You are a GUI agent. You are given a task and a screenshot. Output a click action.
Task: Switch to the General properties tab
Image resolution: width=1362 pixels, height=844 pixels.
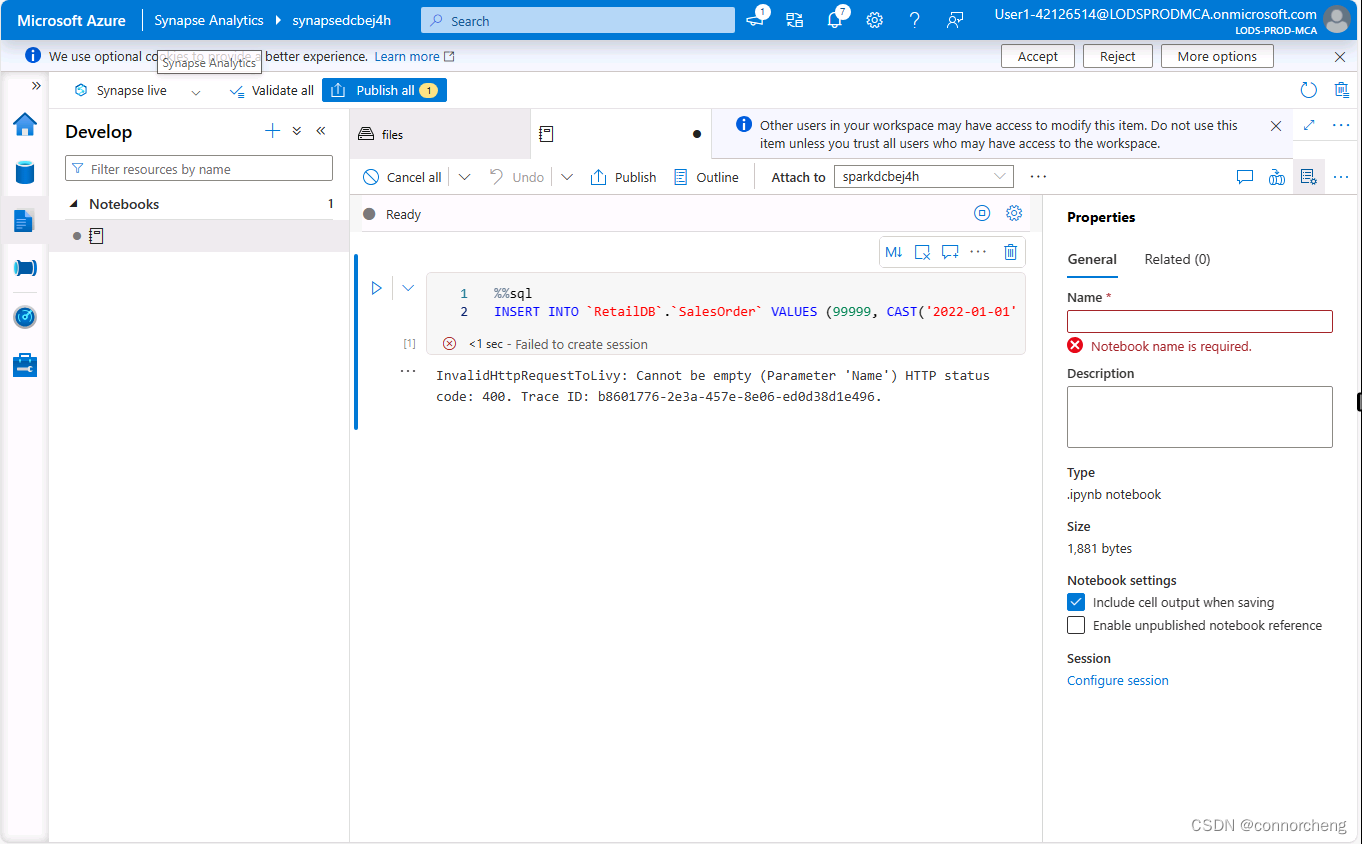tap(1092, 259)
